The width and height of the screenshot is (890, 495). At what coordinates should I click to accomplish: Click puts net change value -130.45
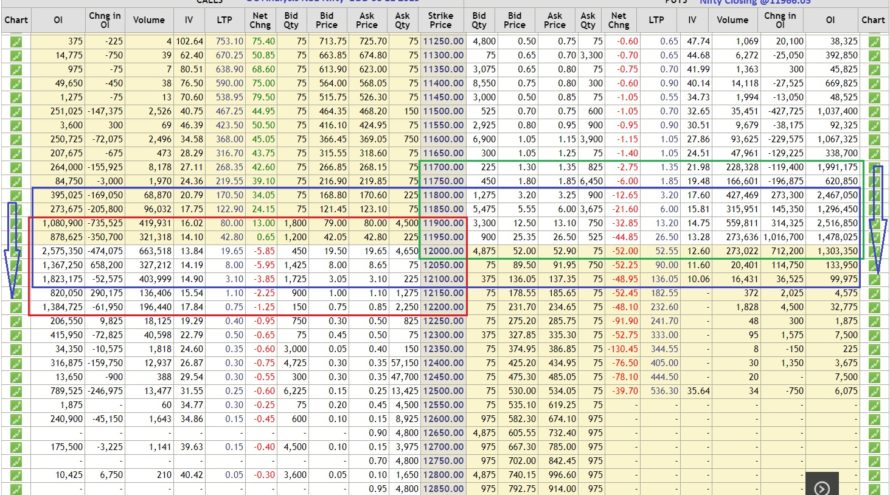pyautogui.click(x=623, y=349)
